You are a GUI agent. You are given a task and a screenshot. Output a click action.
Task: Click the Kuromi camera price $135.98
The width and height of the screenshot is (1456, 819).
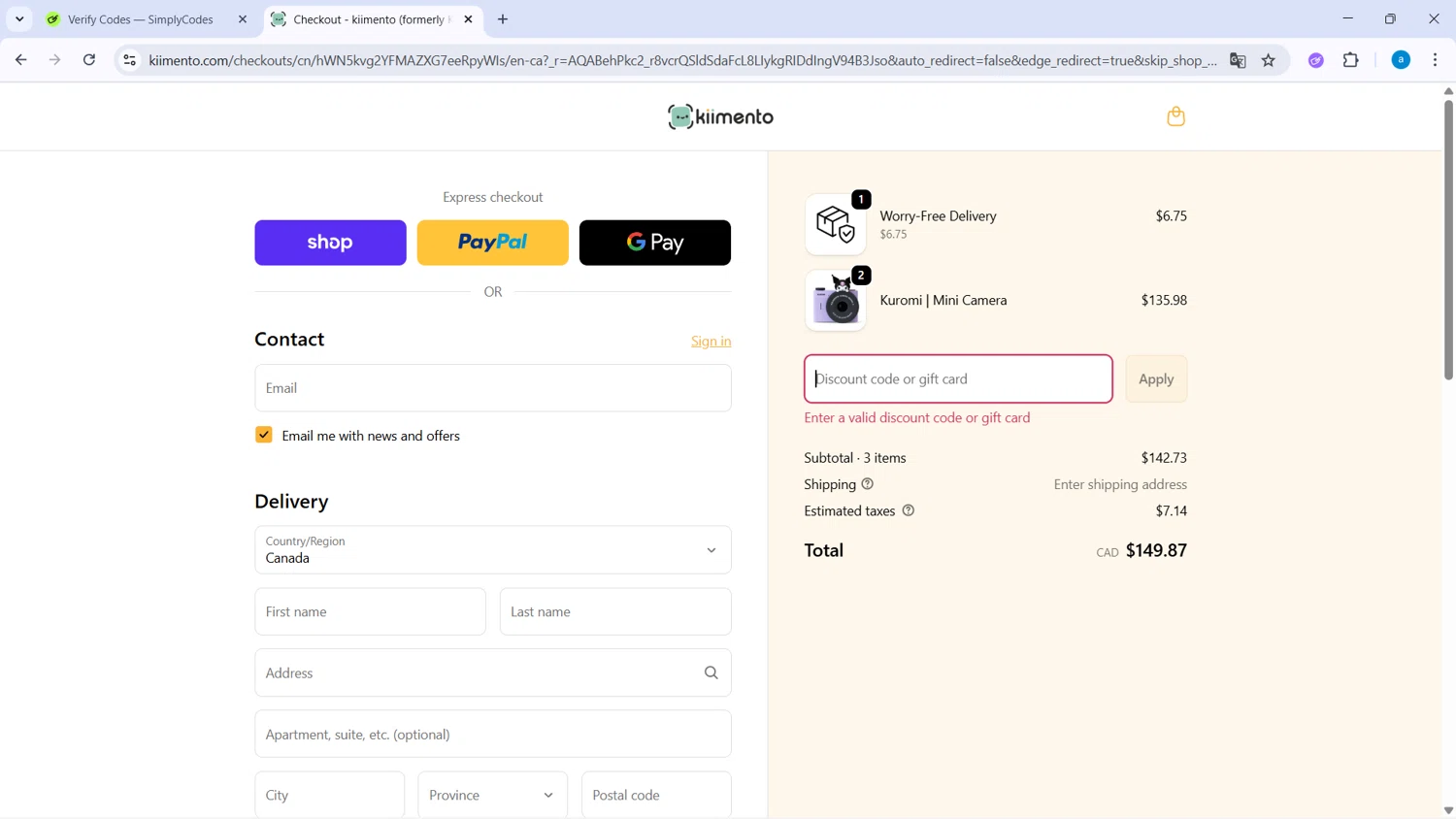1164,300
